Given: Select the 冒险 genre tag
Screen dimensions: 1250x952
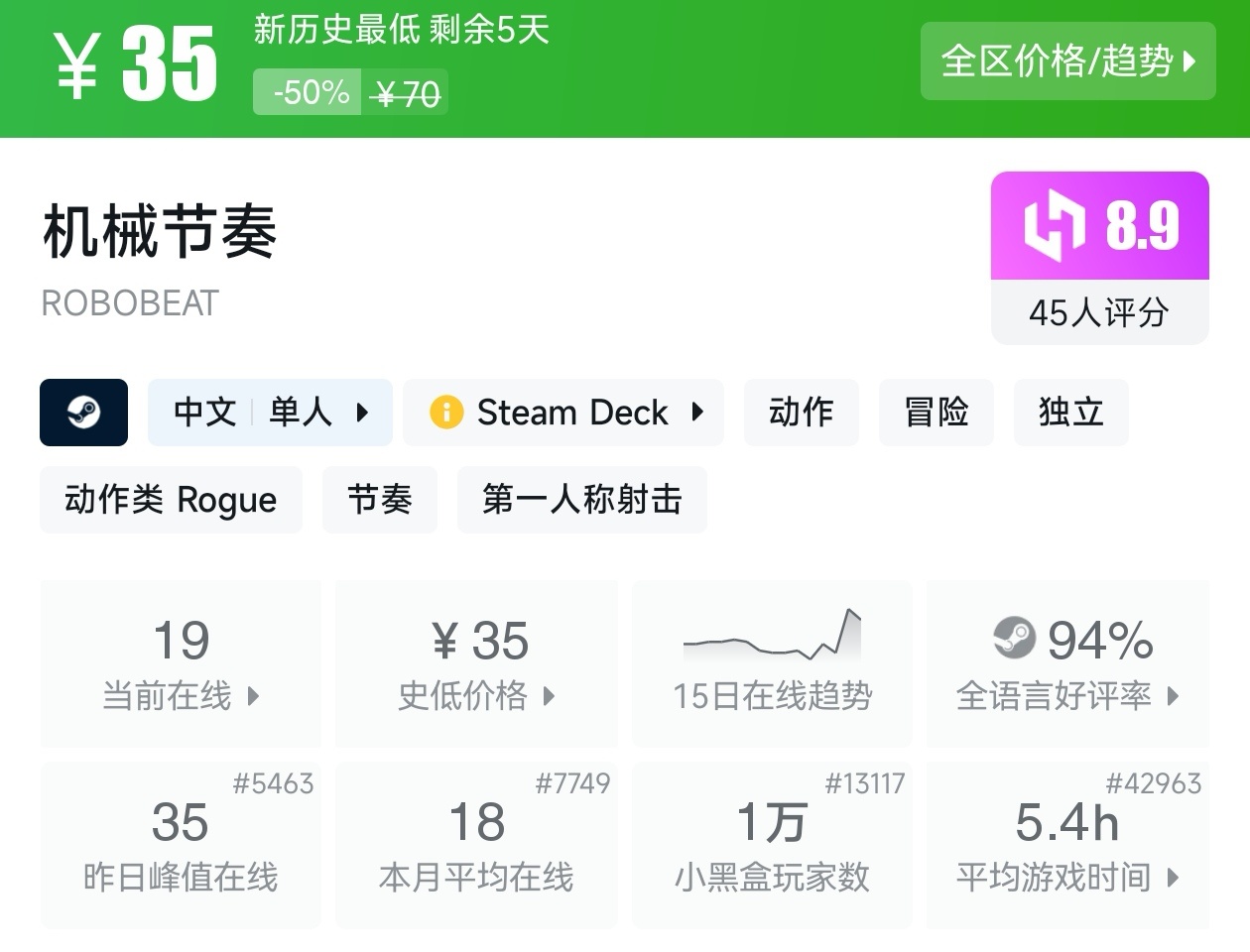Looking at the screenshot, I should [936, 413].
